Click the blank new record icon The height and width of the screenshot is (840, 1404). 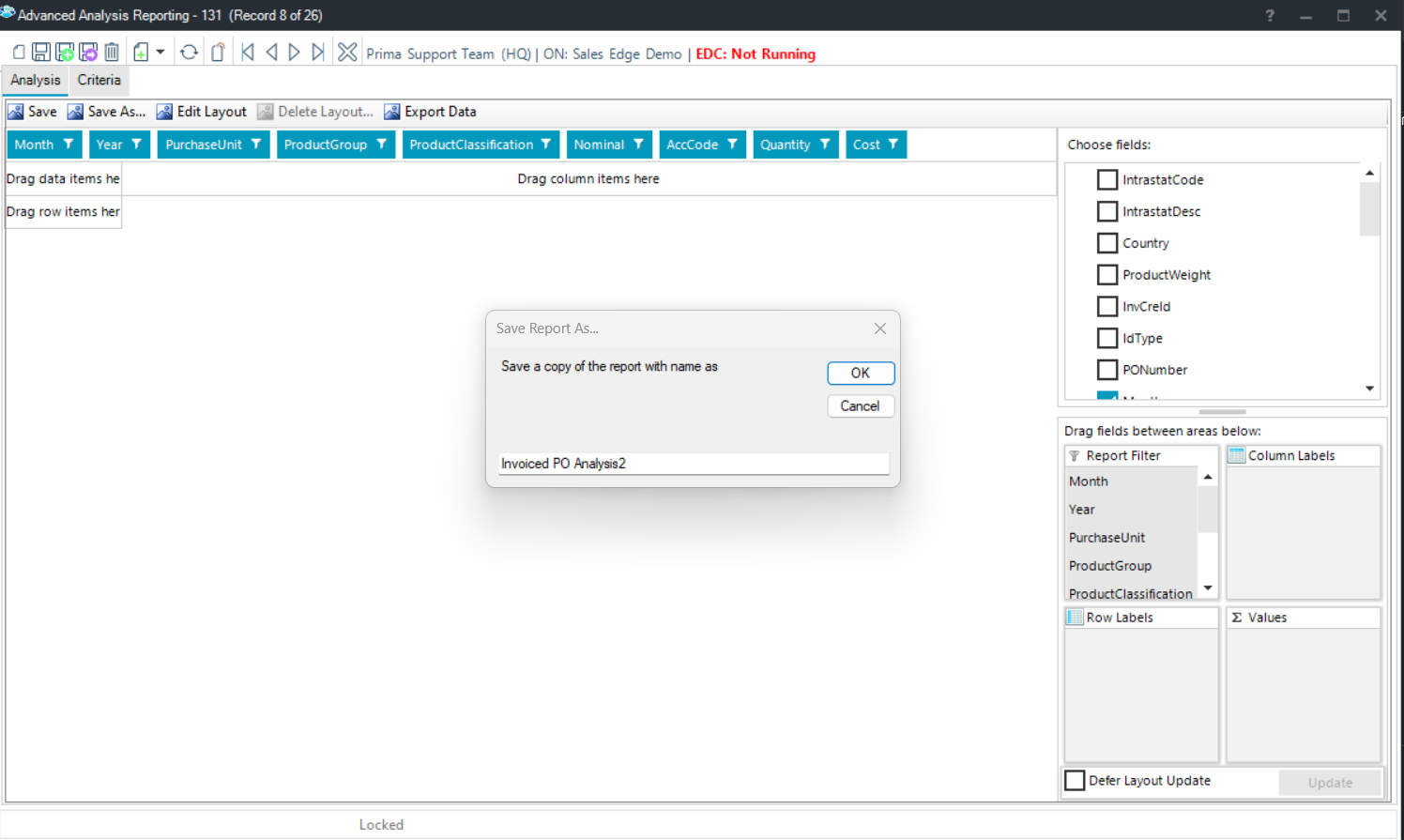18,53
